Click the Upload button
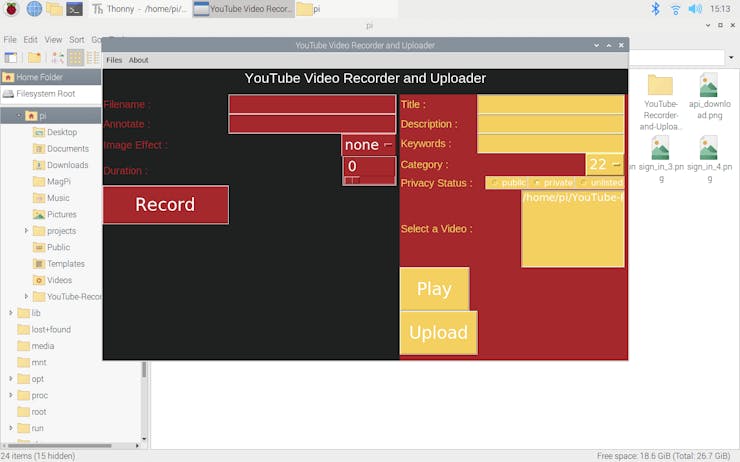740x462 pixels. point(438,333)
